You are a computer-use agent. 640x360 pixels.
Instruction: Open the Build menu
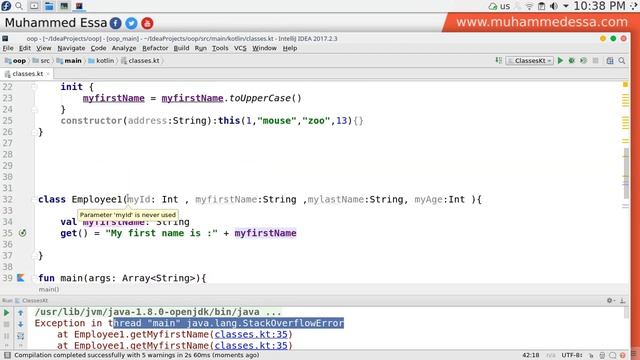click(181, 48)
